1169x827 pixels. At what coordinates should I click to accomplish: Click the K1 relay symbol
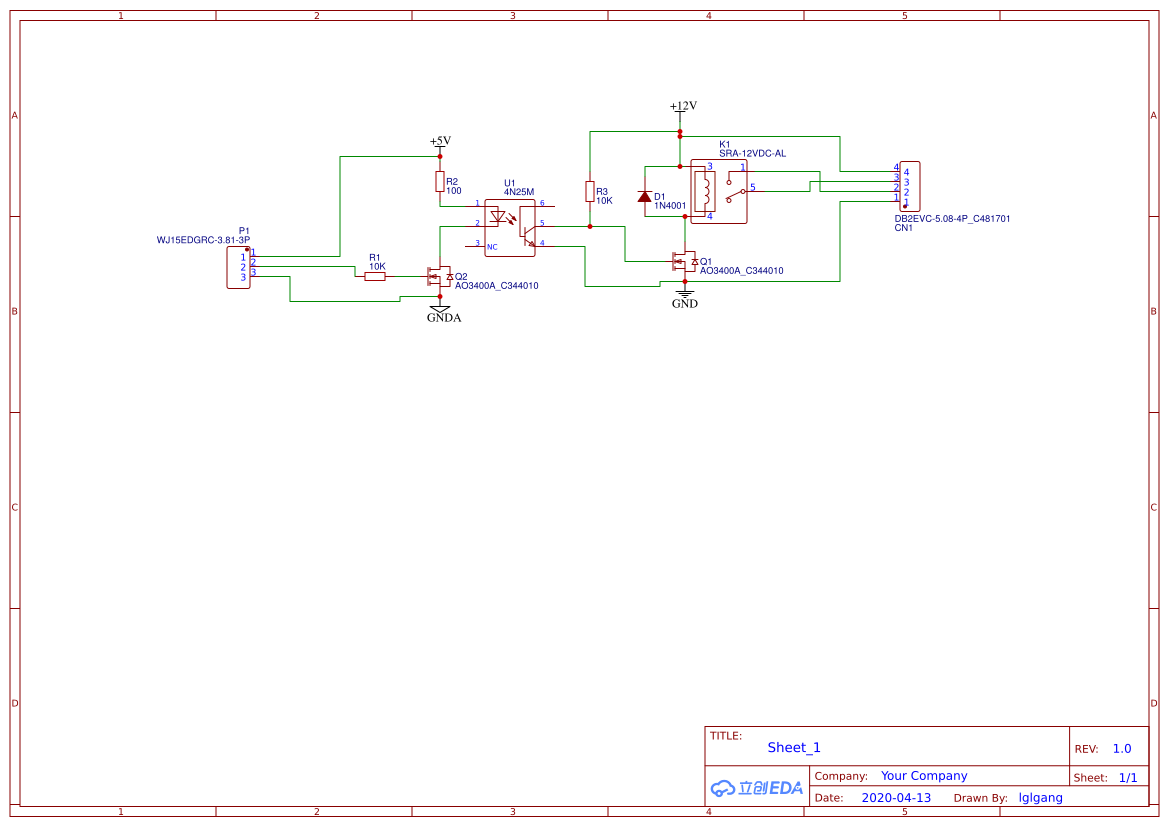point(719,192)
